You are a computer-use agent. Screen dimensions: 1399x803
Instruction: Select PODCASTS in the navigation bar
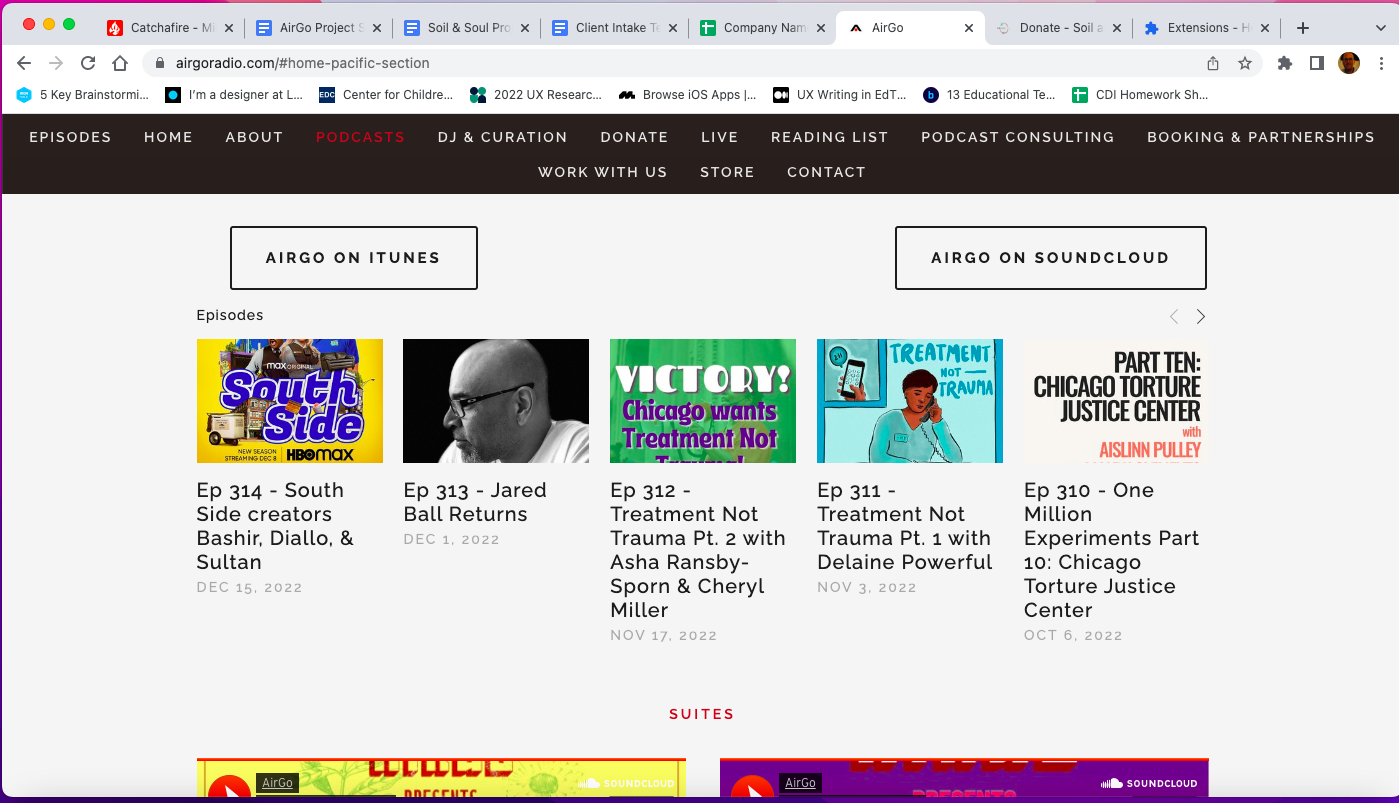coord(360,137)
